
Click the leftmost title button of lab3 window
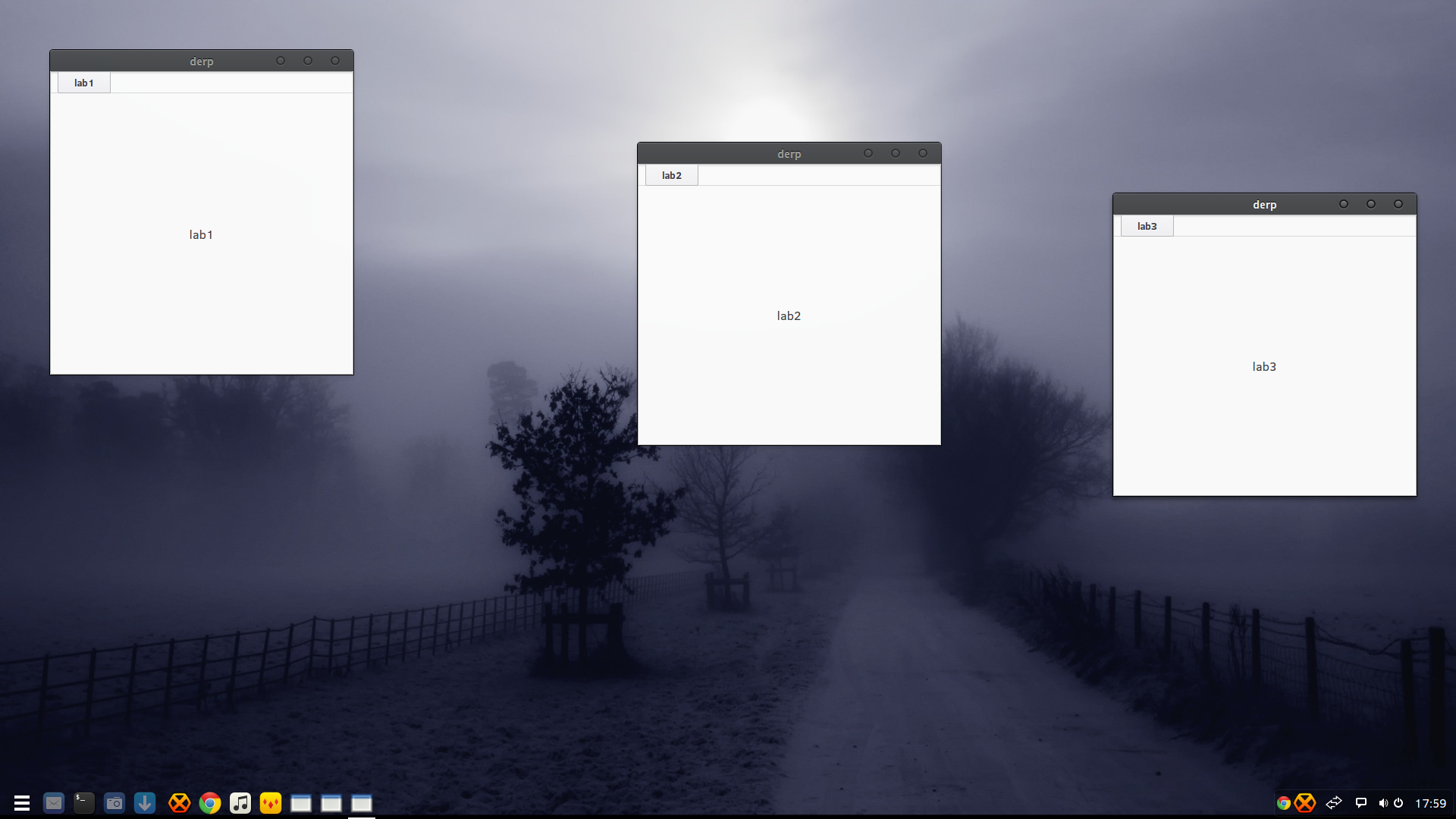click(1344, 204)
